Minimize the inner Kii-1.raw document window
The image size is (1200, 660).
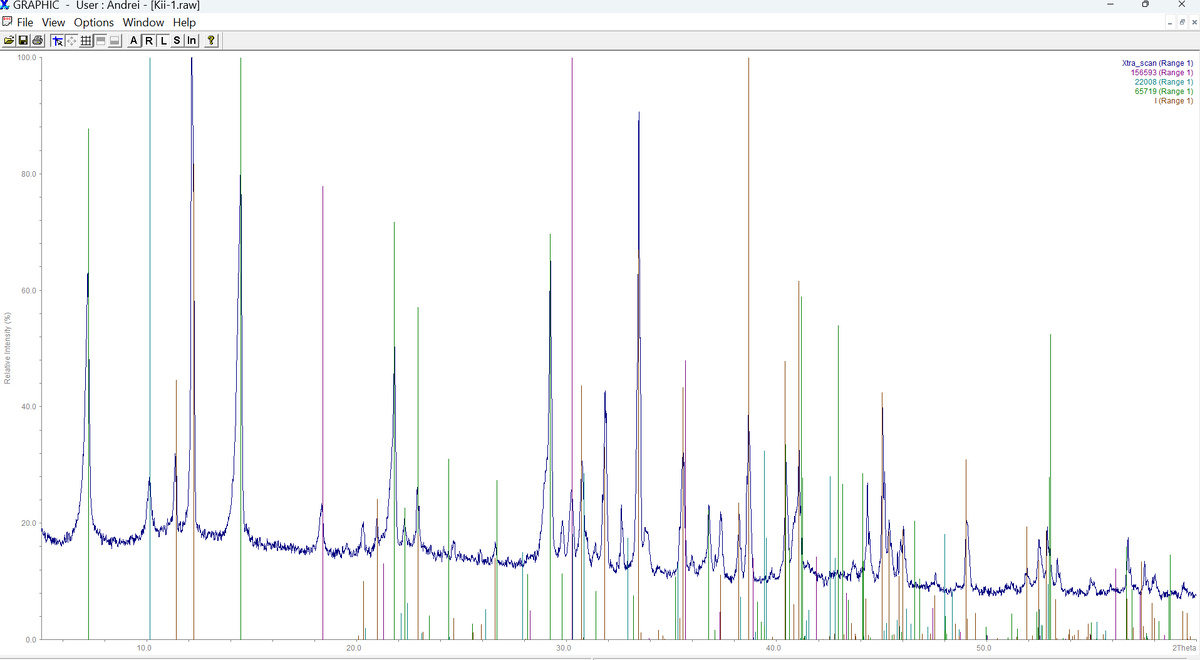[1170, 23]
